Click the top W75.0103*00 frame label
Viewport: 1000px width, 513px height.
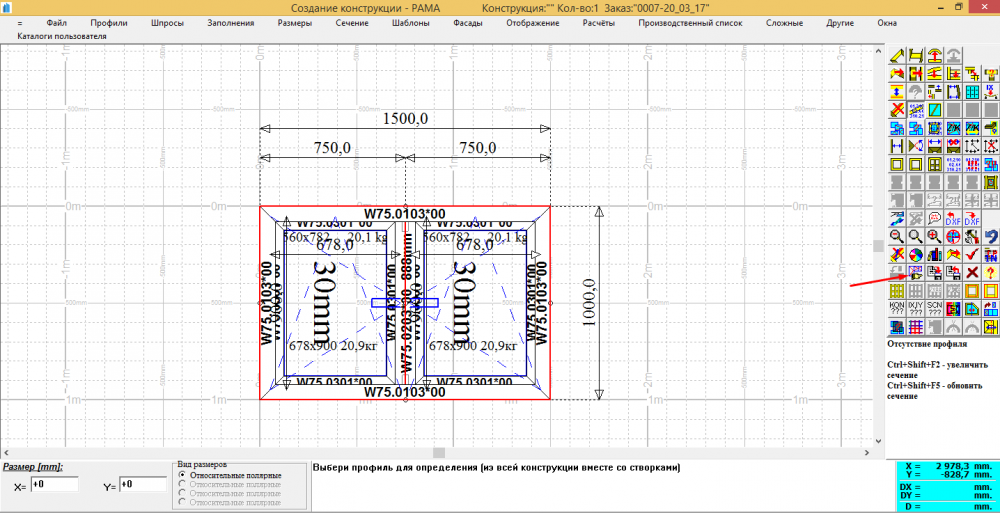(x=404, y=213)
